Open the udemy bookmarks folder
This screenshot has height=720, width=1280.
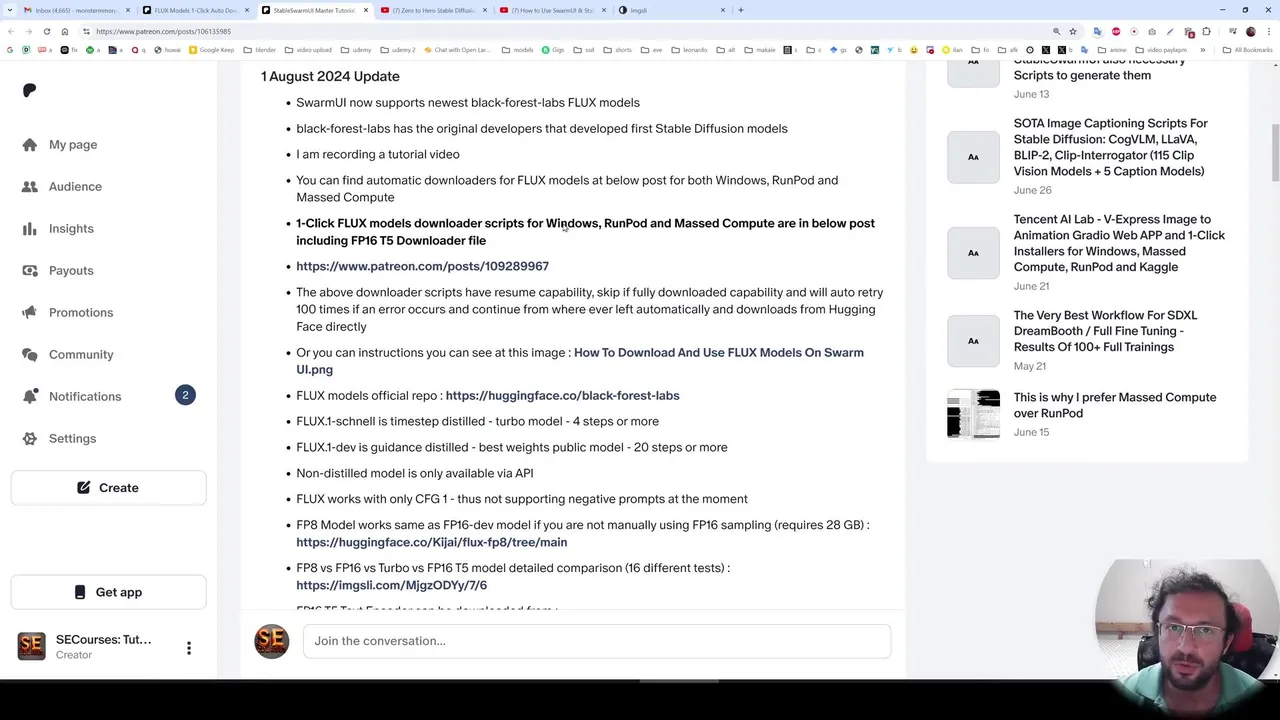tap(356, 50)
